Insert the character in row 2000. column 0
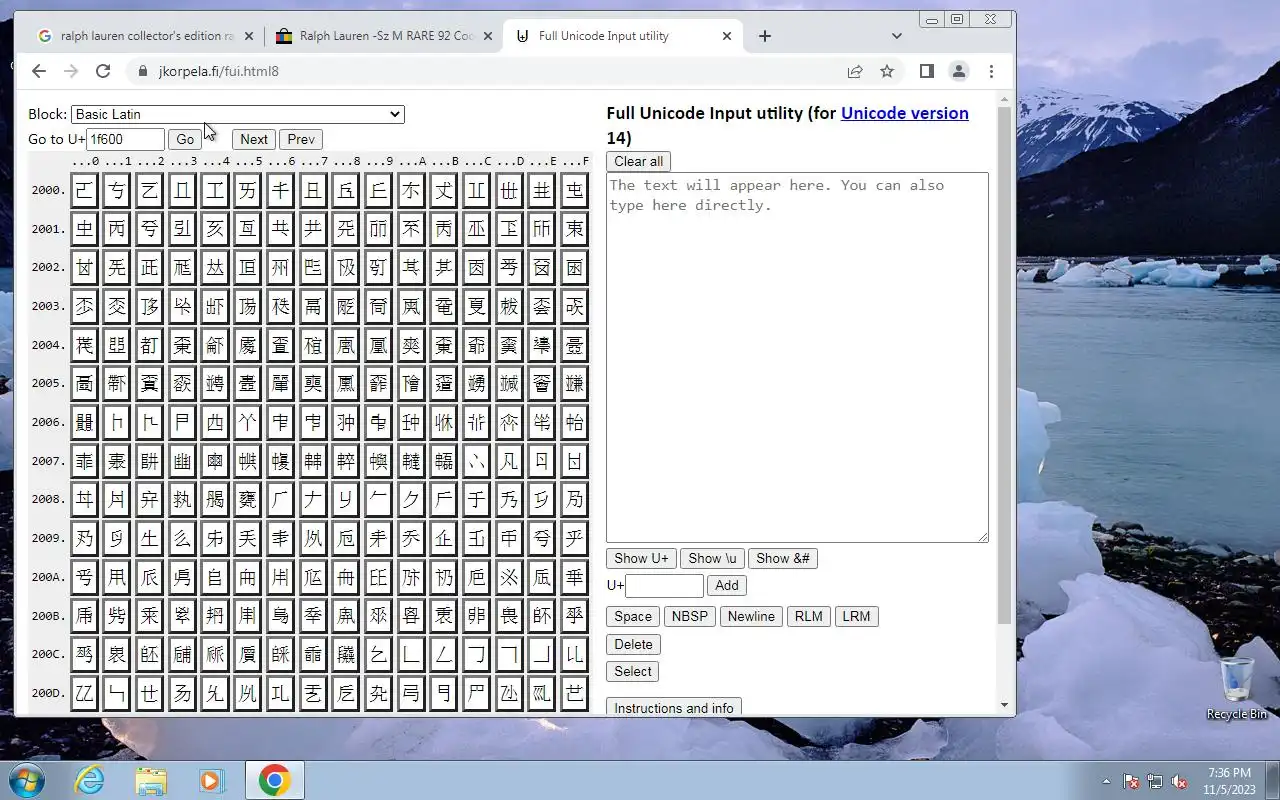 tap(84, 190)
